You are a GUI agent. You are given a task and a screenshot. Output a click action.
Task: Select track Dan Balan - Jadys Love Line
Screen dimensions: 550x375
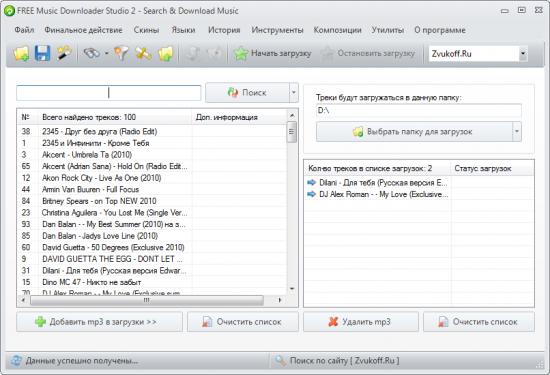(x=152, y=236)
